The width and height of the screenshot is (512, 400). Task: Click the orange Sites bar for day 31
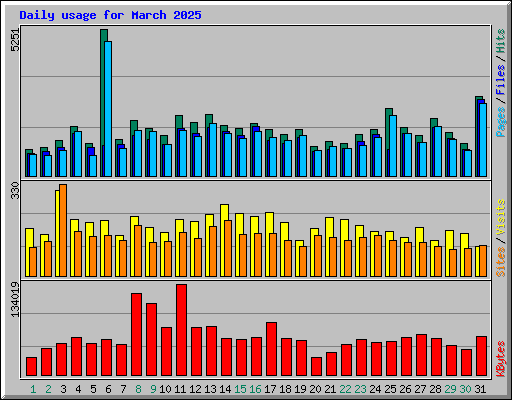pyautogui.click(x=483, y=261)
